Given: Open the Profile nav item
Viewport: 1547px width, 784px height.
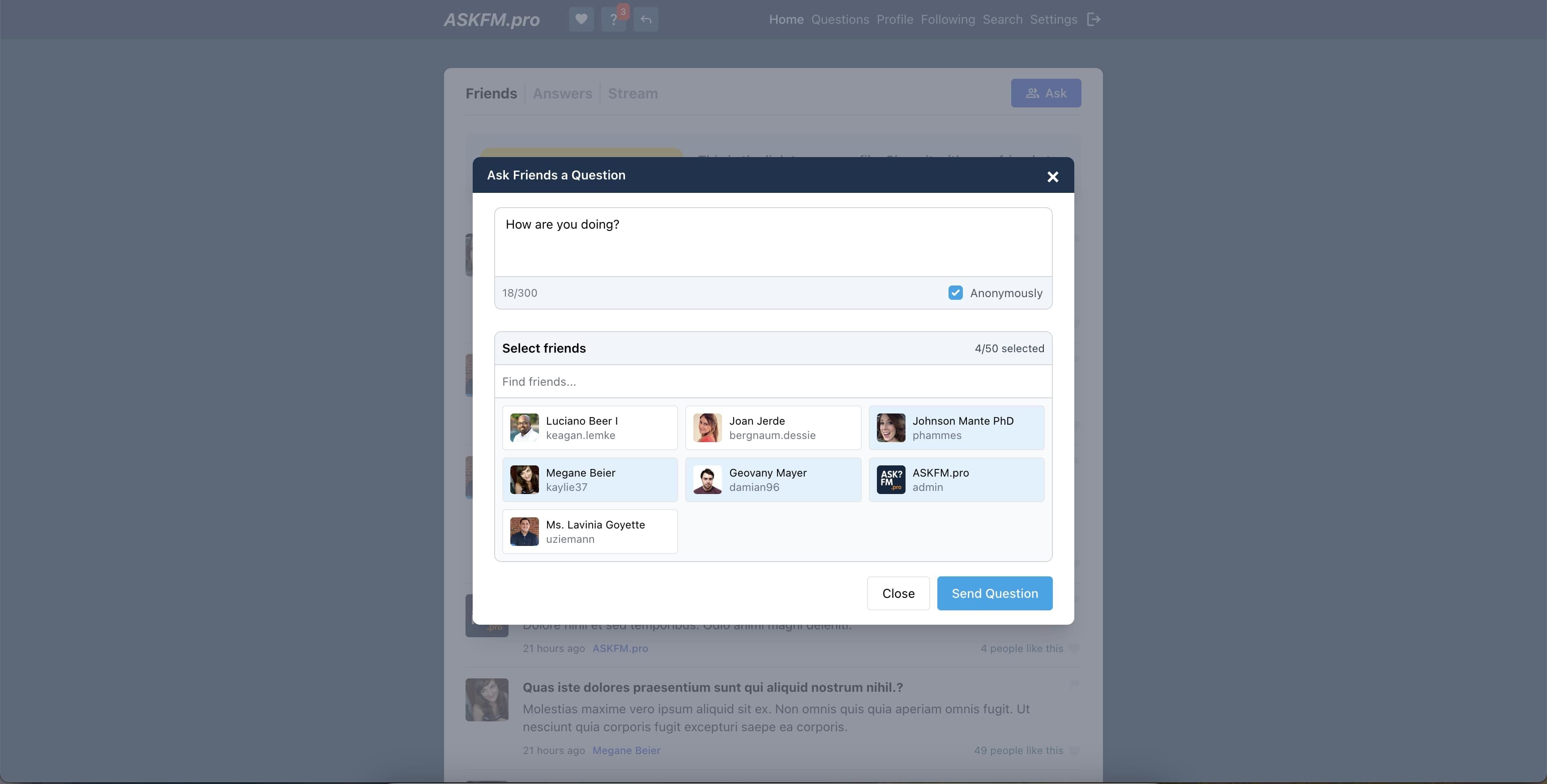Looking at the screenshot, I should pyautogui.click(x=894, y=19).
